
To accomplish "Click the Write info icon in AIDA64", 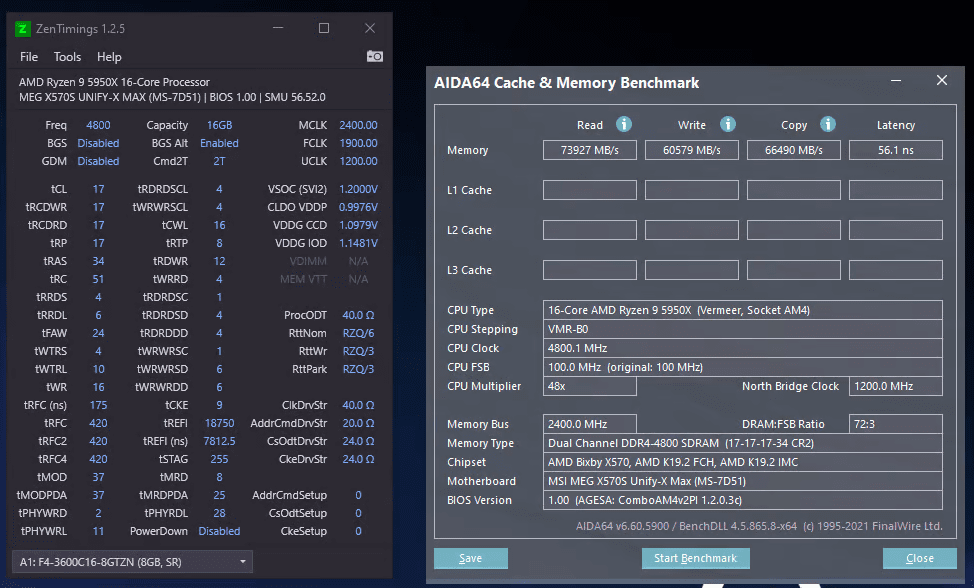I will [x=727, y=124].
